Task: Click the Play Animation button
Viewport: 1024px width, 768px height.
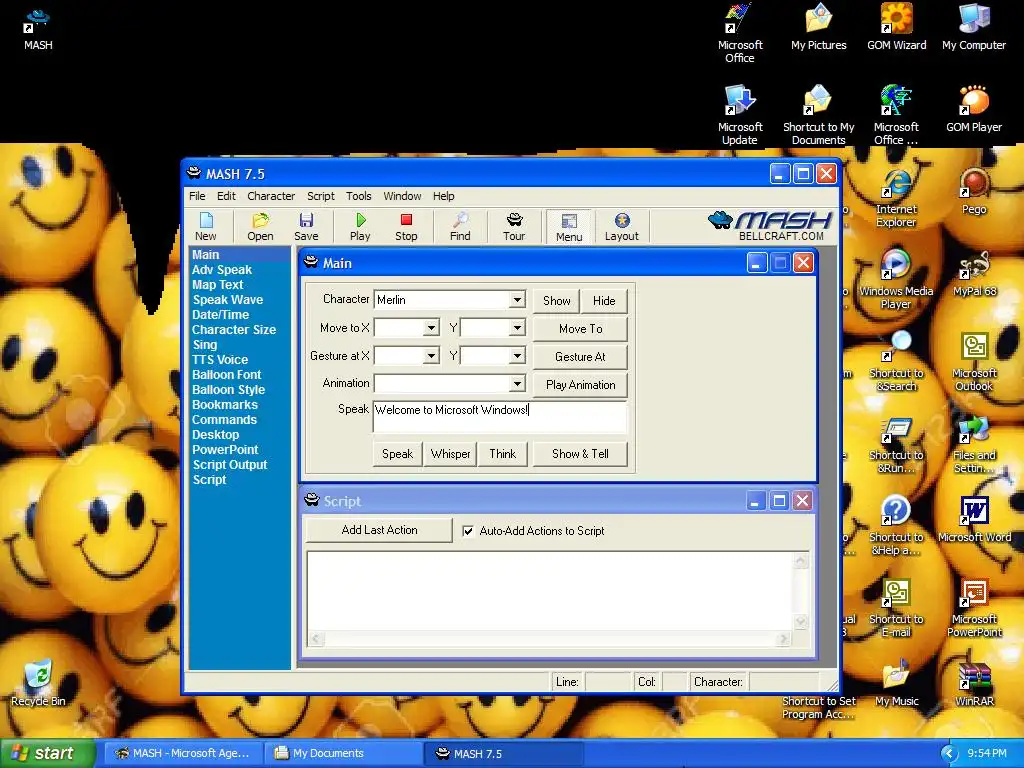Action: [581, 385]
